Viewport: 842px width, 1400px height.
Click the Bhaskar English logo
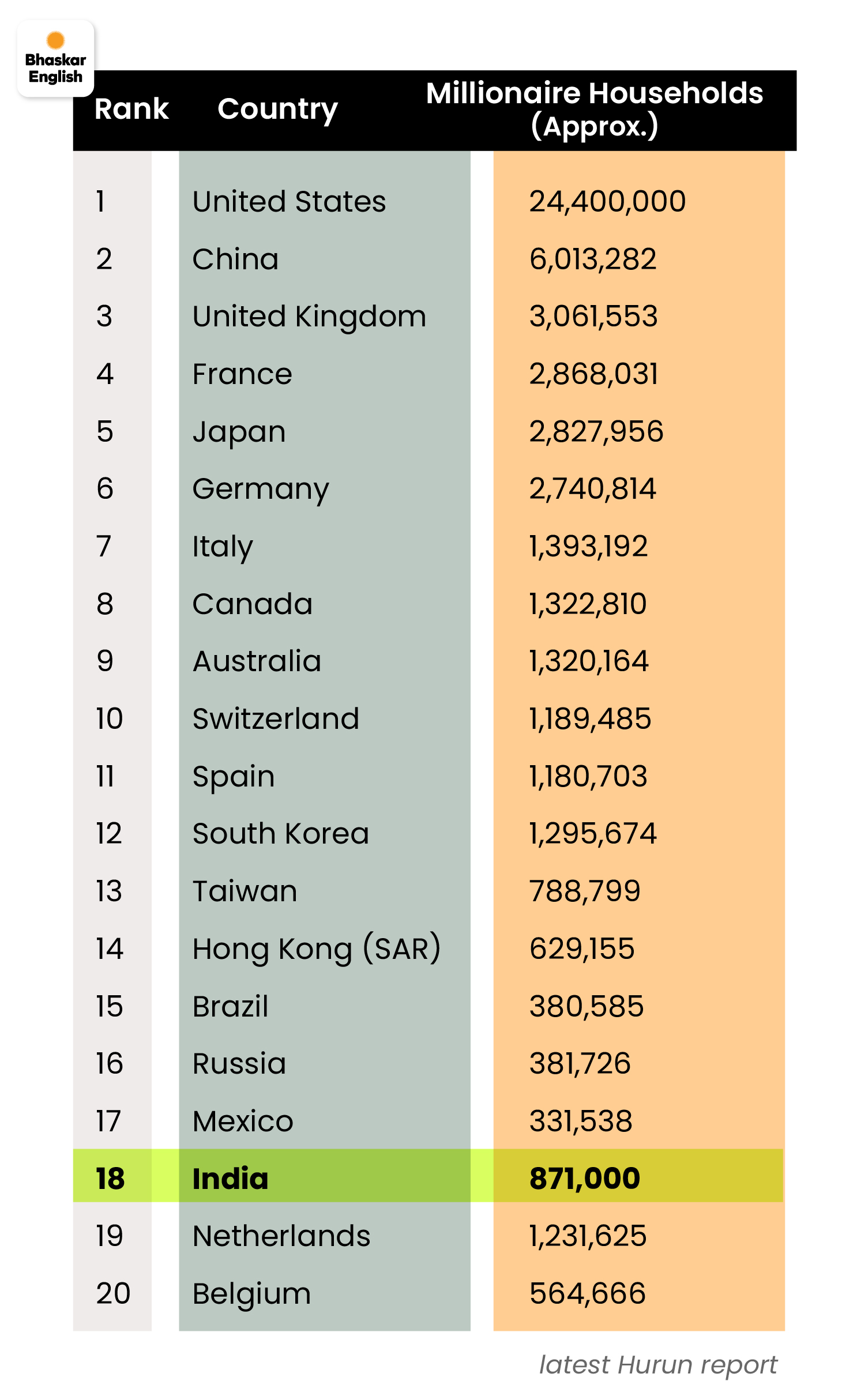(55, 59)
